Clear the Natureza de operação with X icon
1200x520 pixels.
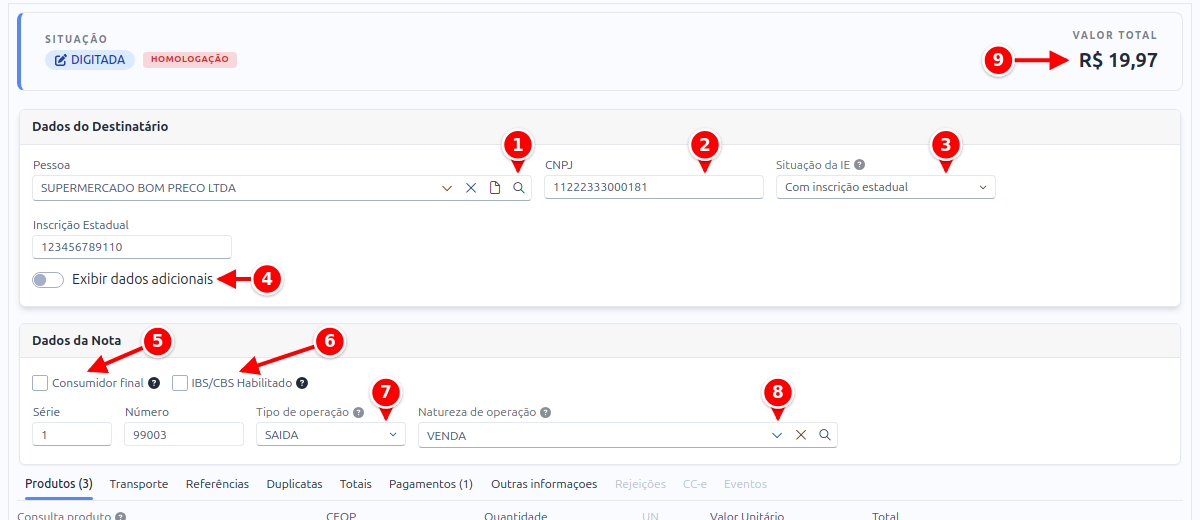(x=801, y=435)
